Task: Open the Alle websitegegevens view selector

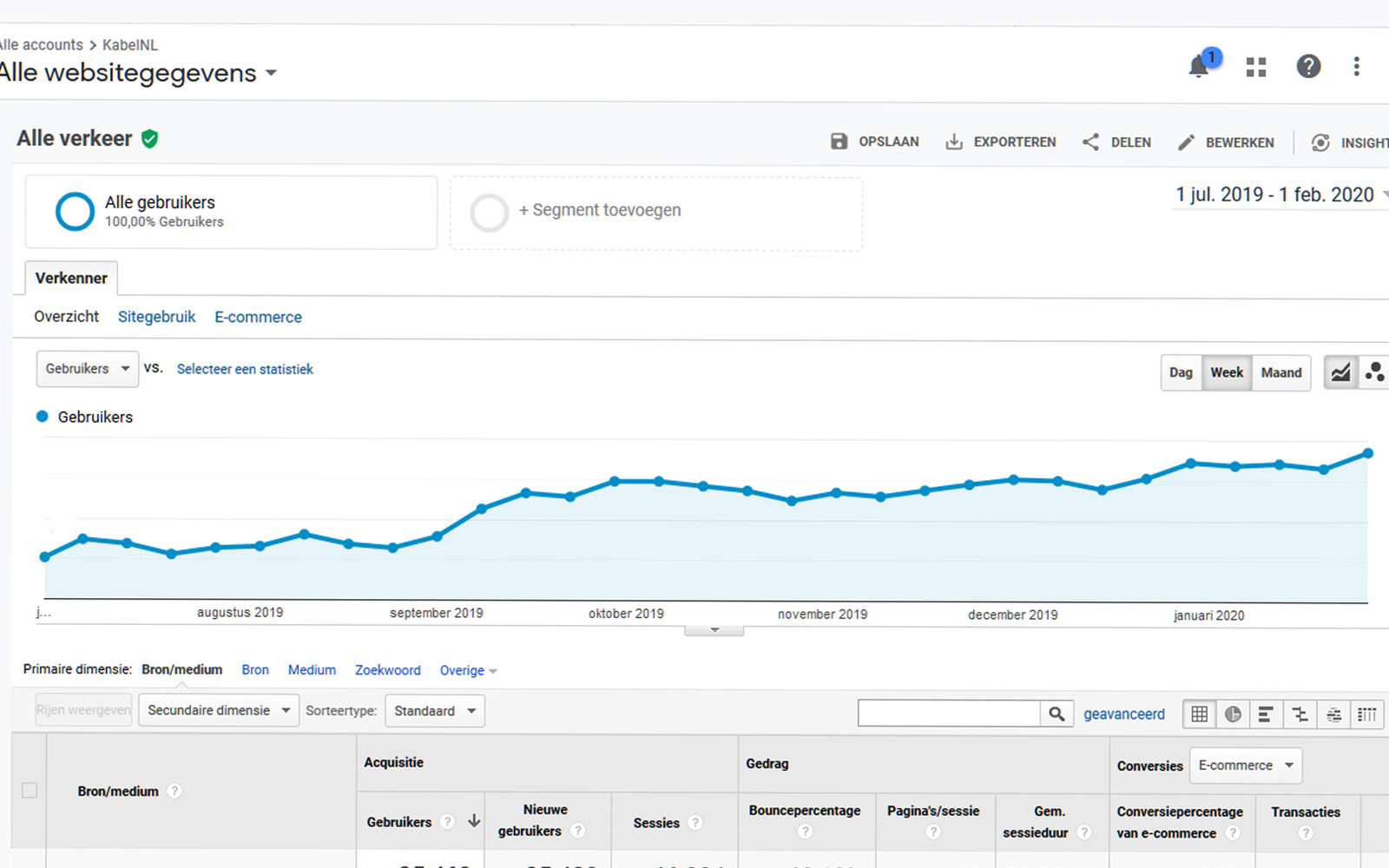Action: 139,73
